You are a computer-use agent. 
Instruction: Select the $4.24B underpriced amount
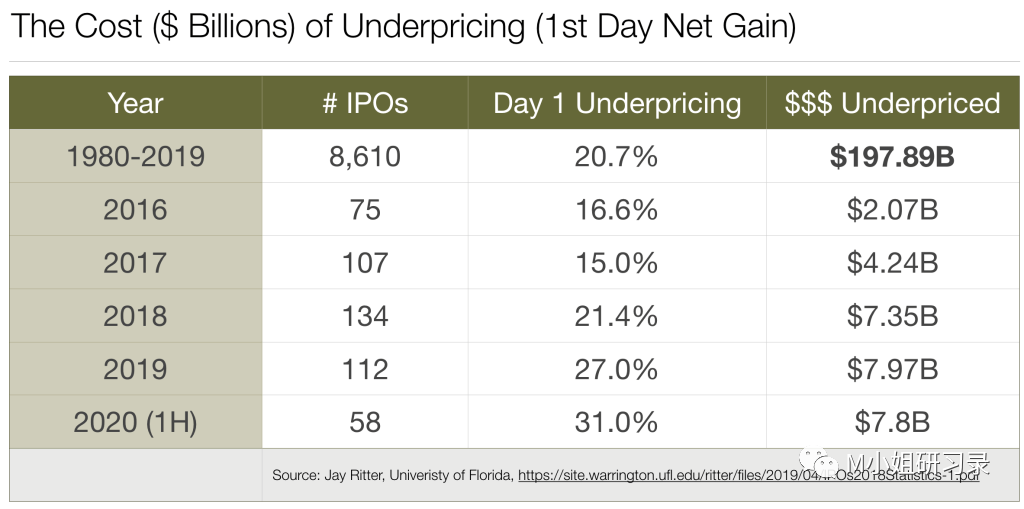(892, 263)
